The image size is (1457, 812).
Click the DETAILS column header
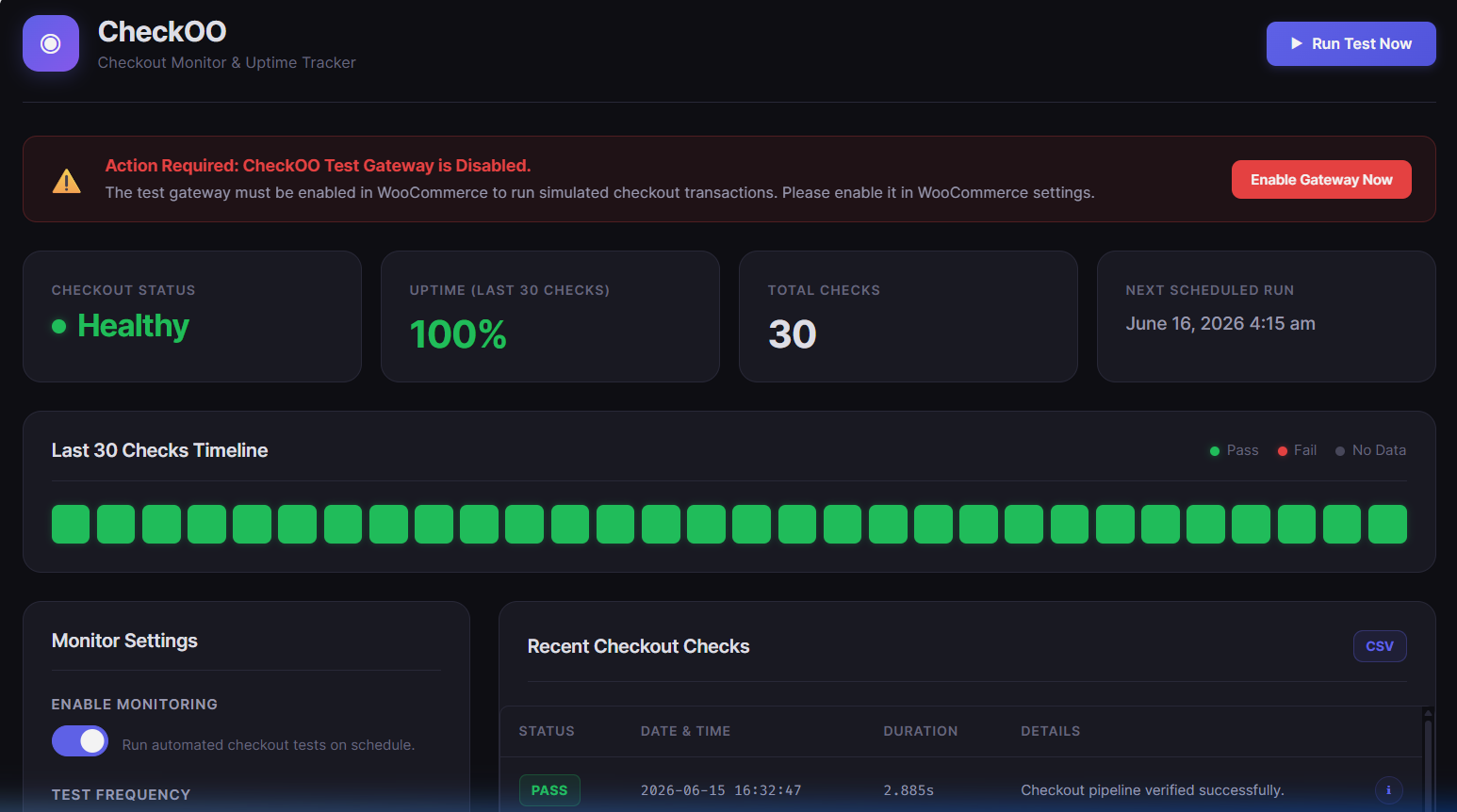1051,731
